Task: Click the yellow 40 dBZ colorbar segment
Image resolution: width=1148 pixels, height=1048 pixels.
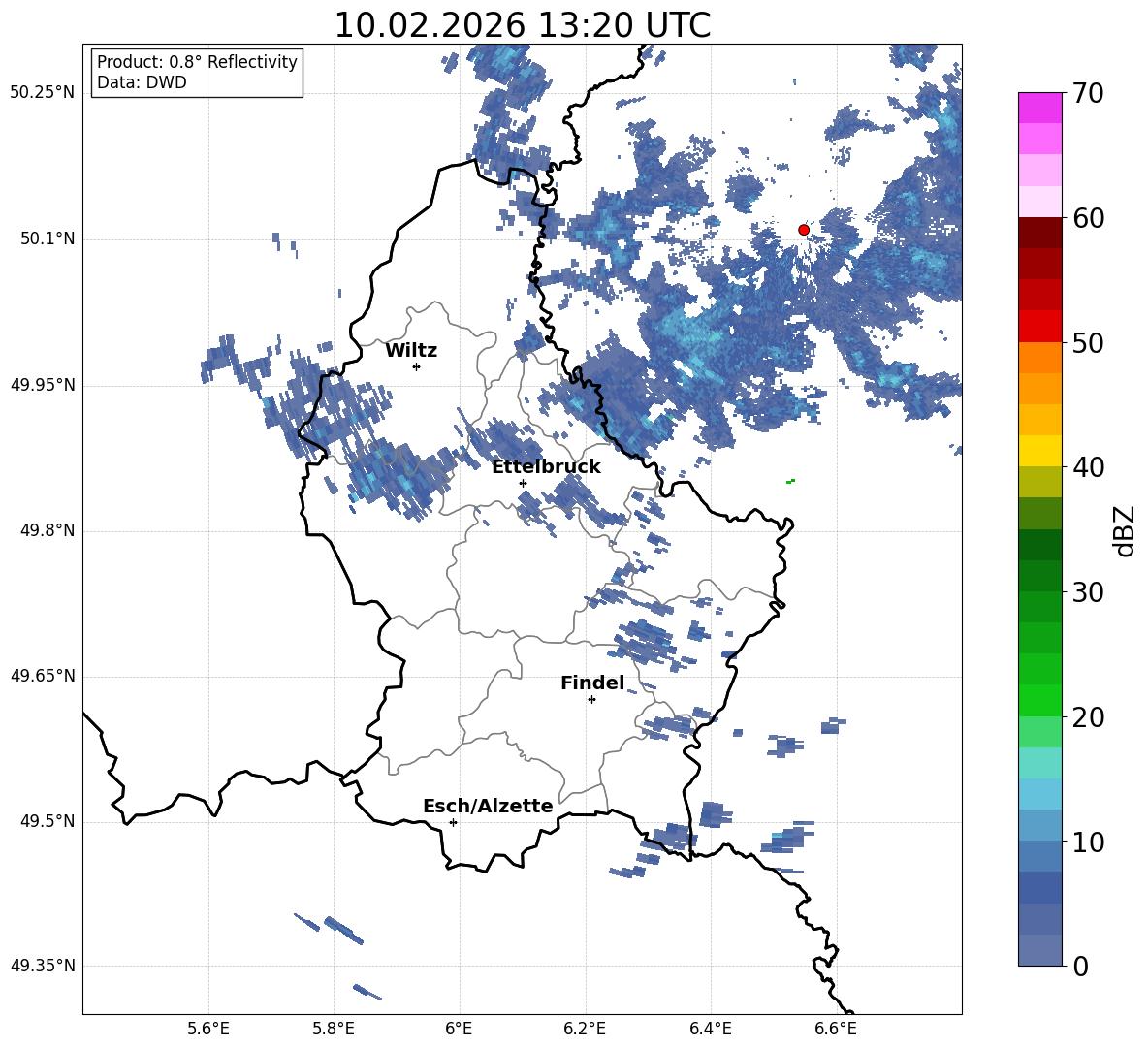Action: (x=1039, y=451)
